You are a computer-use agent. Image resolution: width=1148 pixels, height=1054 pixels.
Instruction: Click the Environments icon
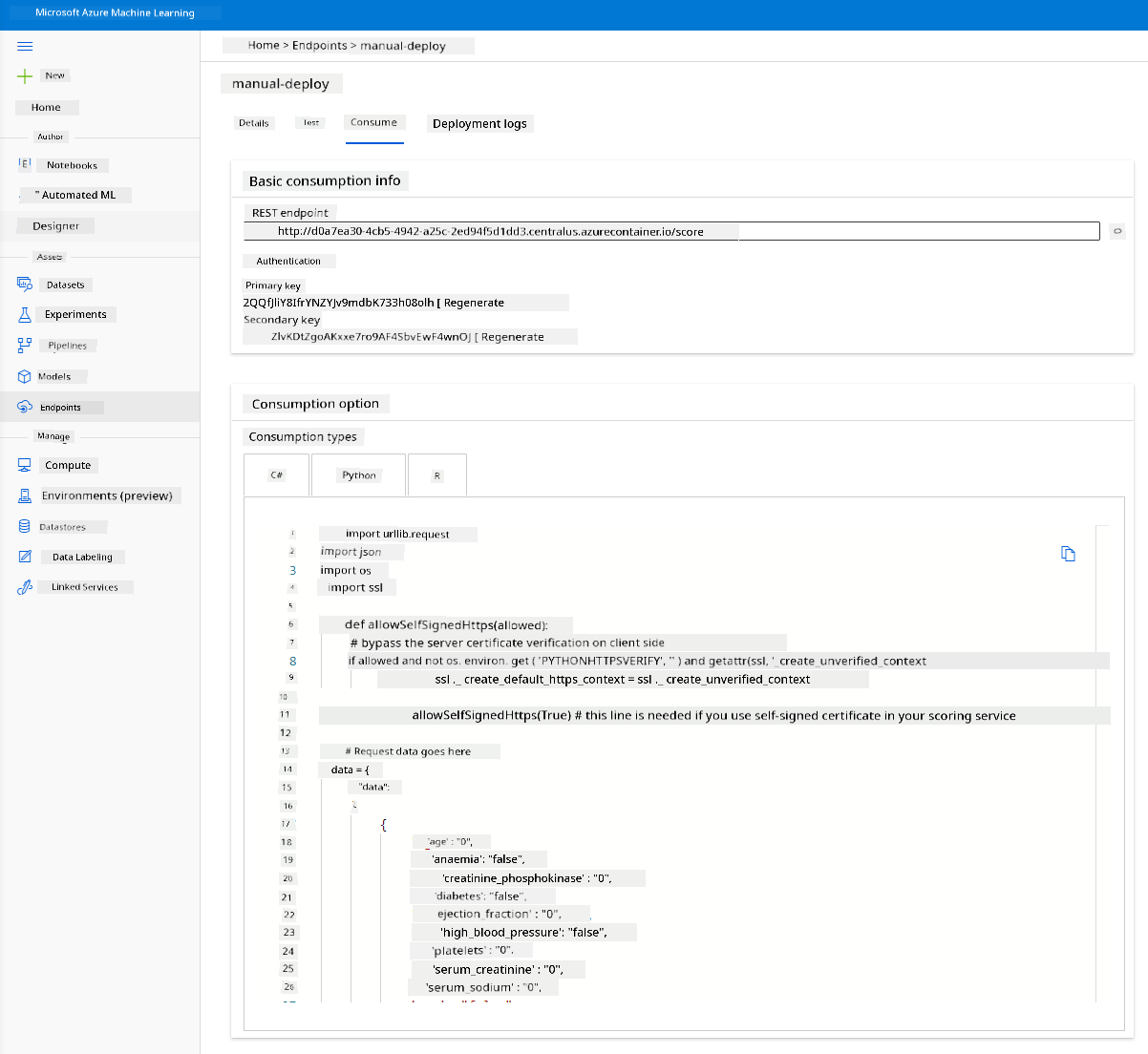(25, 495)
